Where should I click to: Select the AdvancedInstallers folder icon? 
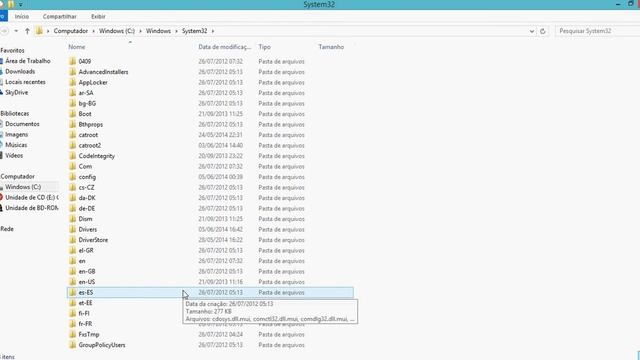click(73, 72)
